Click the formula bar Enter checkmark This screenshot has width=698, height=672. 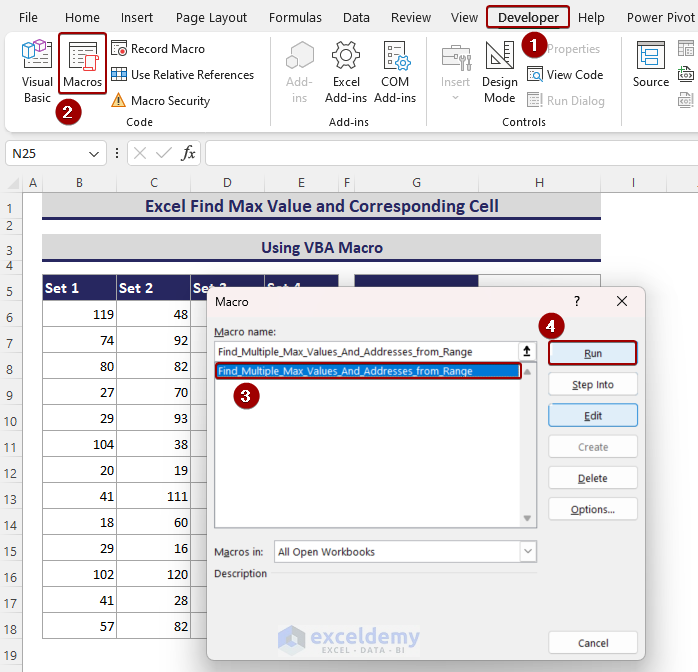point(163,154)
